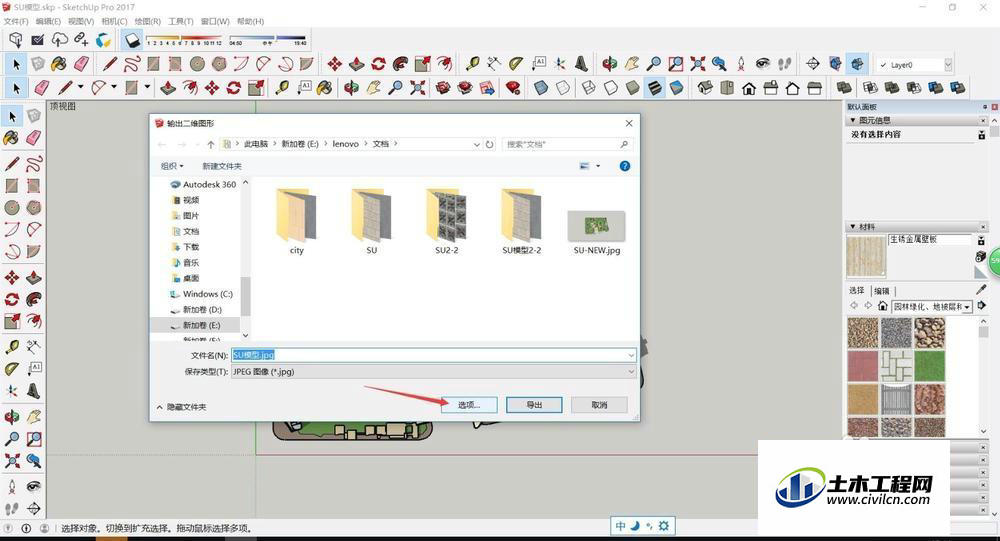The width and height of the screenshot is (1000, 541).
Task: Select the Union solid tool
Action: pyautogui.click(x=892, y=87)
